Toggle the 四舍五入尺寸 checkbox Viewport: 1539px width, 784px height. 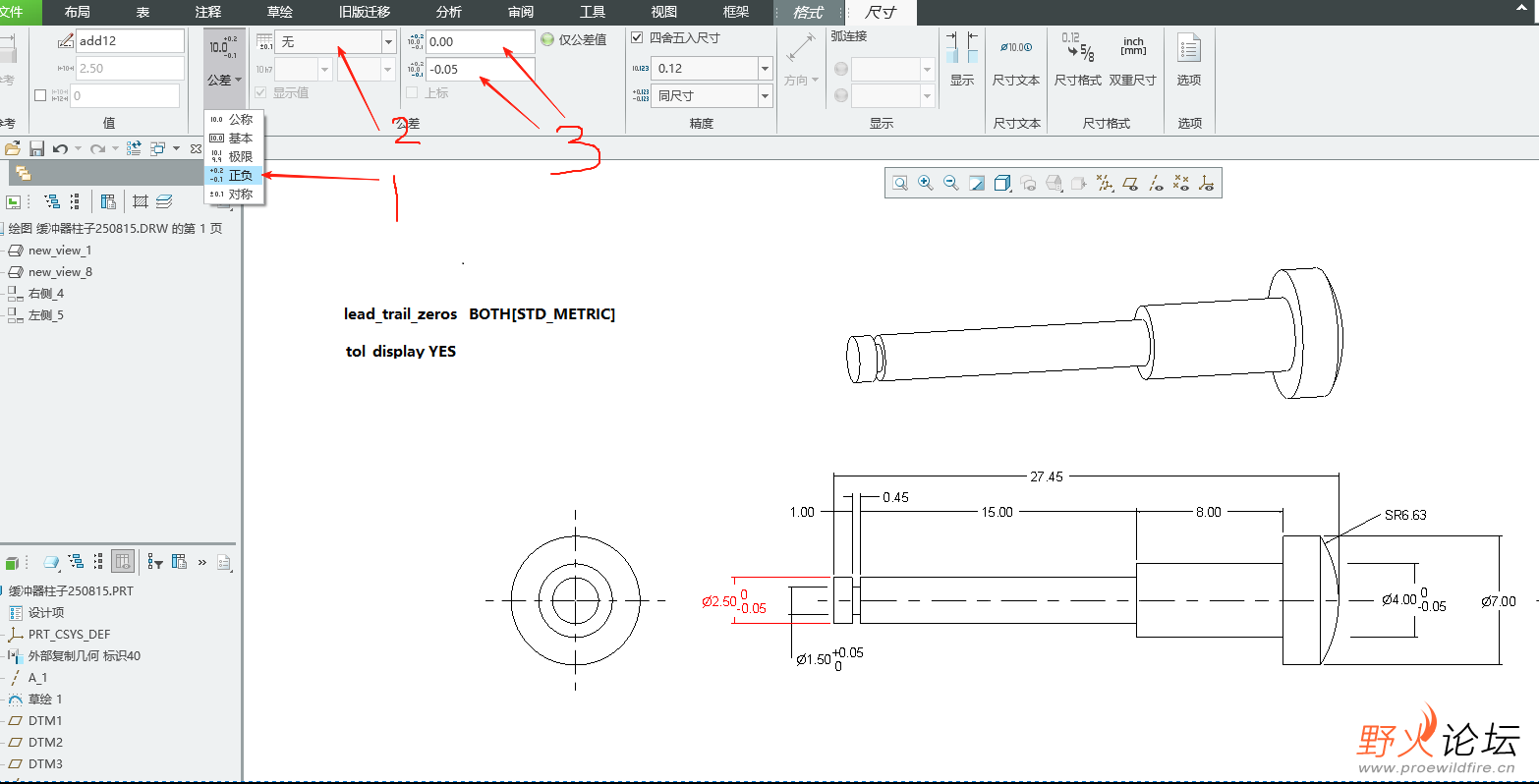pos(637,38)
